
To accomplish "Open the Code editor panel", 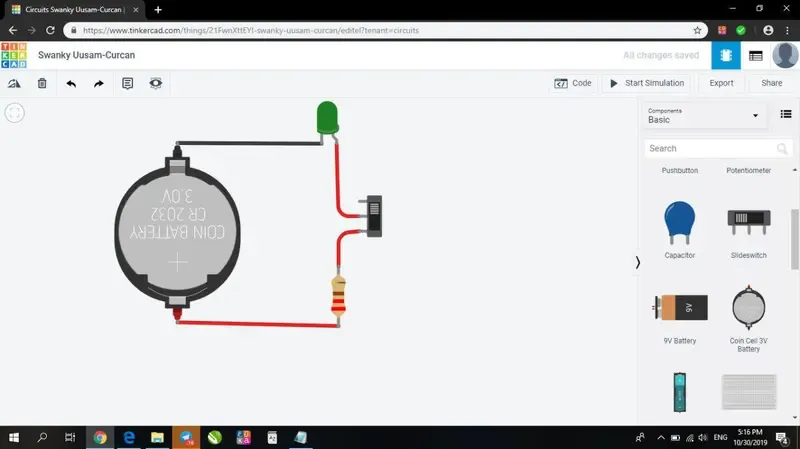I will pyautogui.click(x=573, y=83).
